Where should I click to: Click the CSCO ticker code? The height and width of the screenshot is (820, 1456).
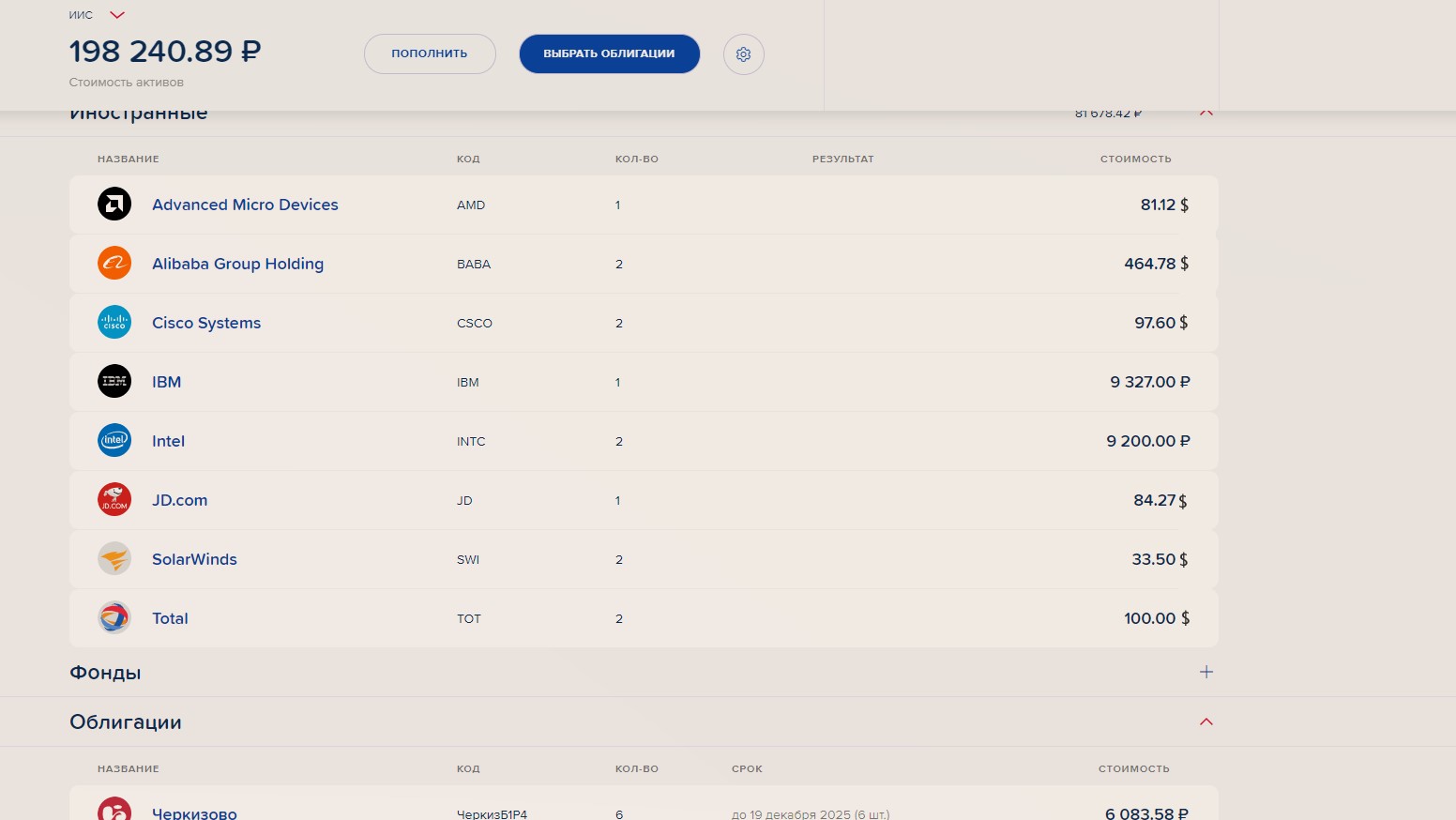coord(475,323)
